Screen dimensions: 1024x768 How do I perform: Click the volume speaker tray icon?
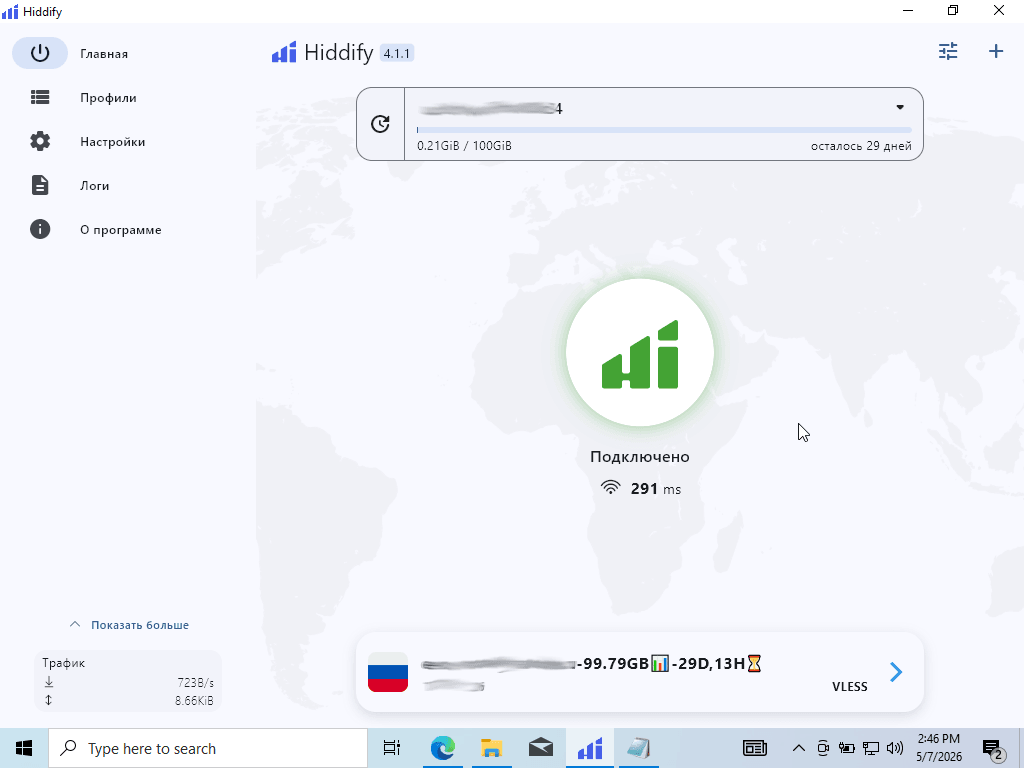coord(895,748)
